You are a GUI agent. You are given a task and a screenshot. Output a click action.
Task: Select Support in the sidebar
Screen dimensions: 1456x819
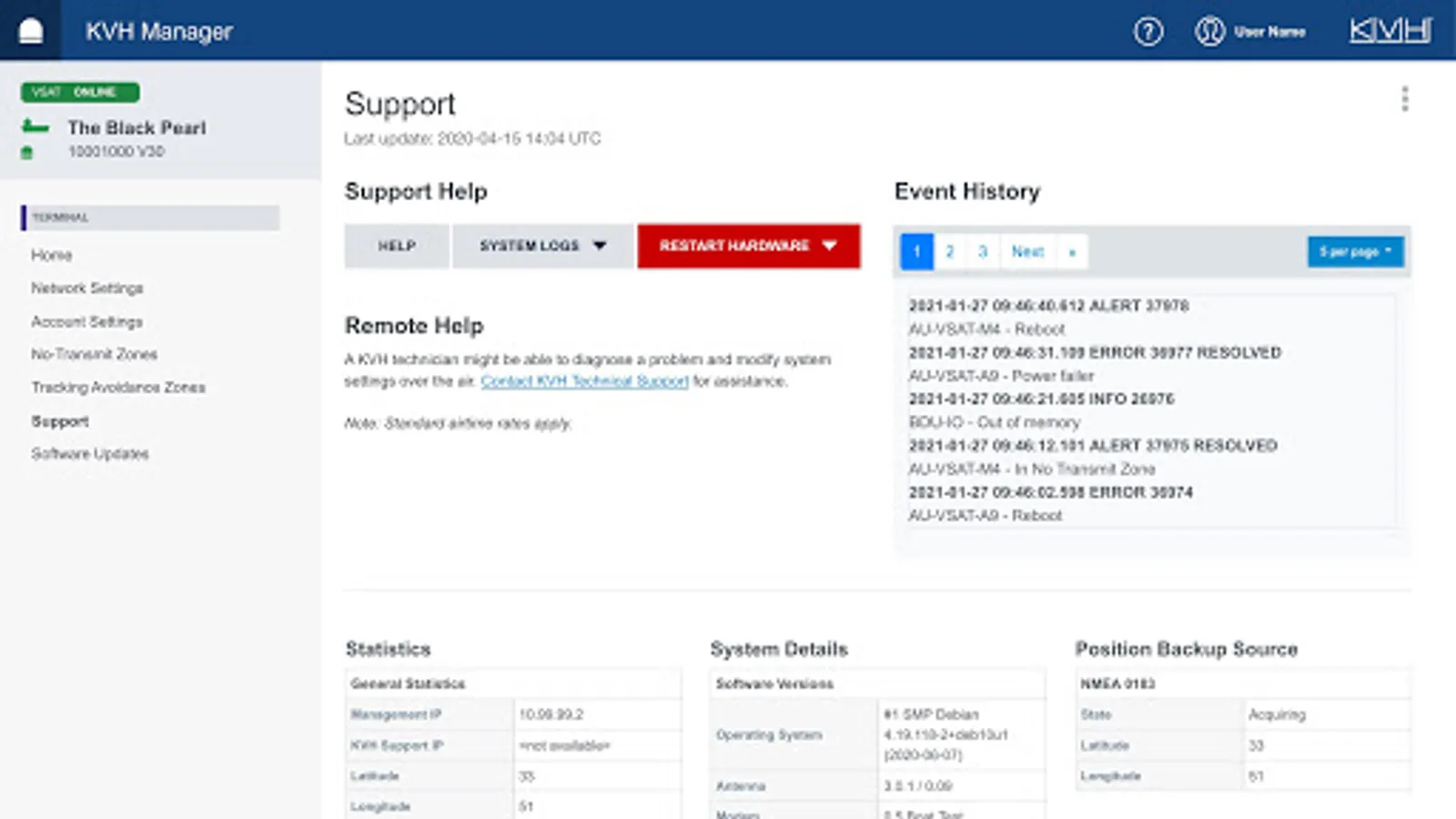(60, 421)
